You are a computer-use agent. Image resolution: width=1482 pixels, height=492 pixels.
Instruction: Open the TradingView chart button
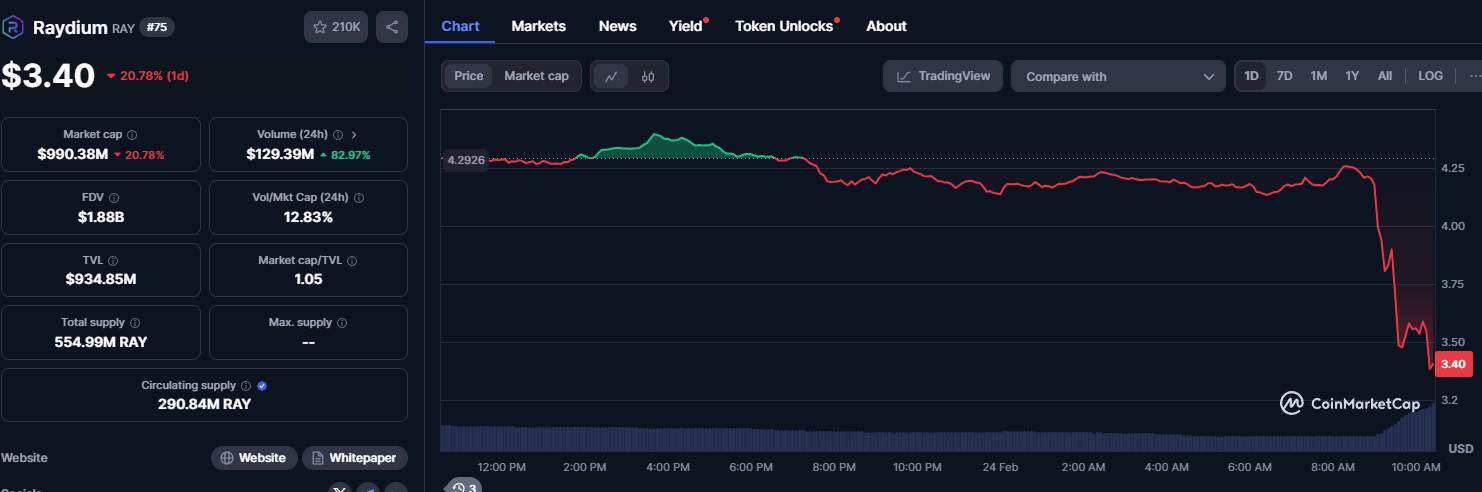click(x=942, y=76)
